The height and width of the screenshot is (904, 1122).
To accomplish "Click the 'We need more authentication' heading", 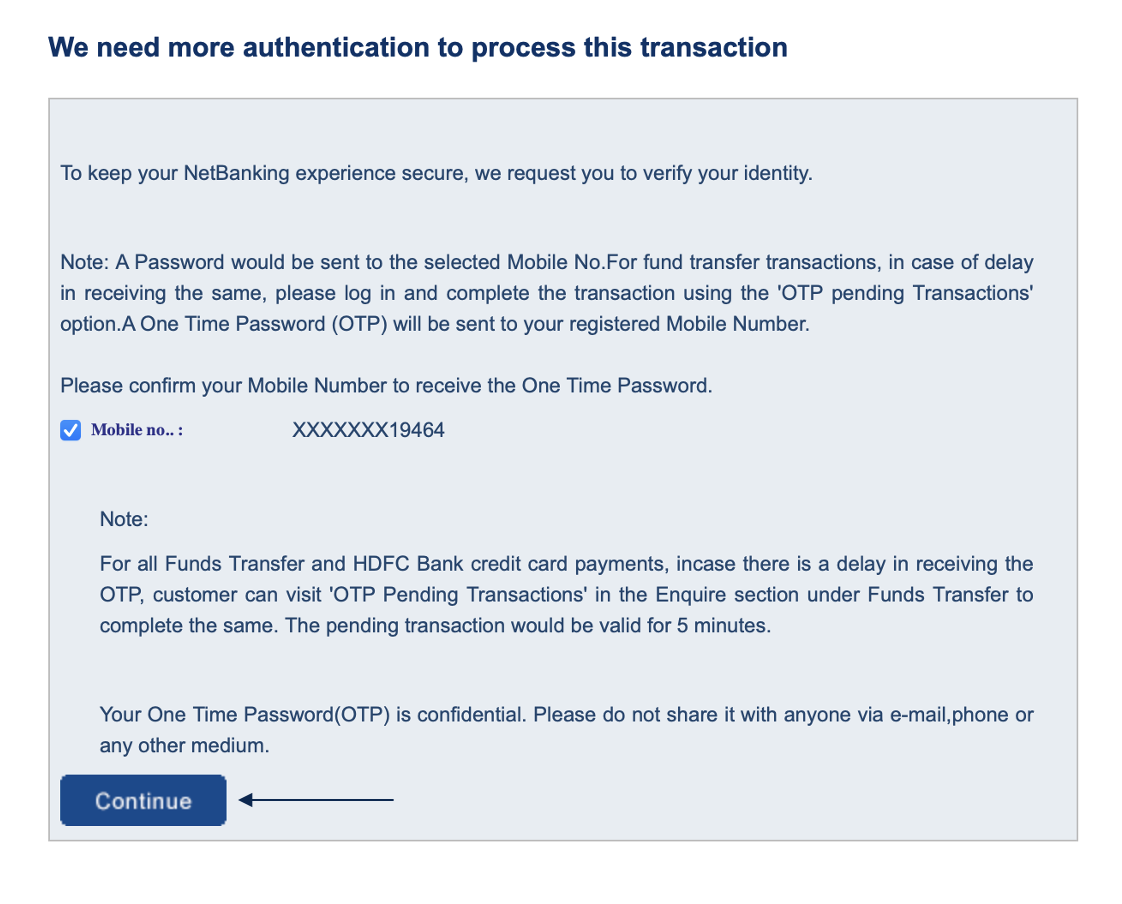I will (418, 47).
